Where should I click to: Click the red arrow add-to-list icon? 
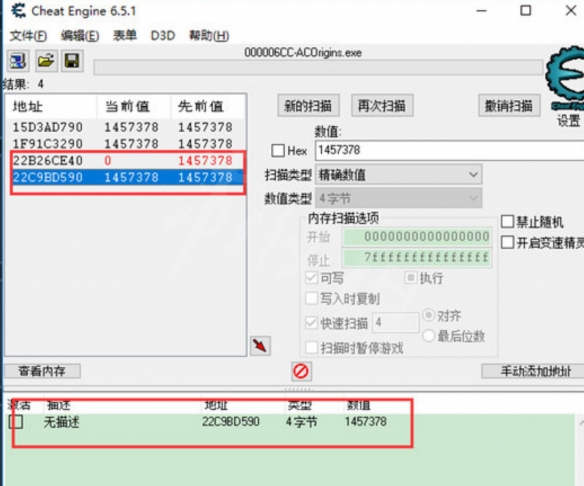click(260, 346)
